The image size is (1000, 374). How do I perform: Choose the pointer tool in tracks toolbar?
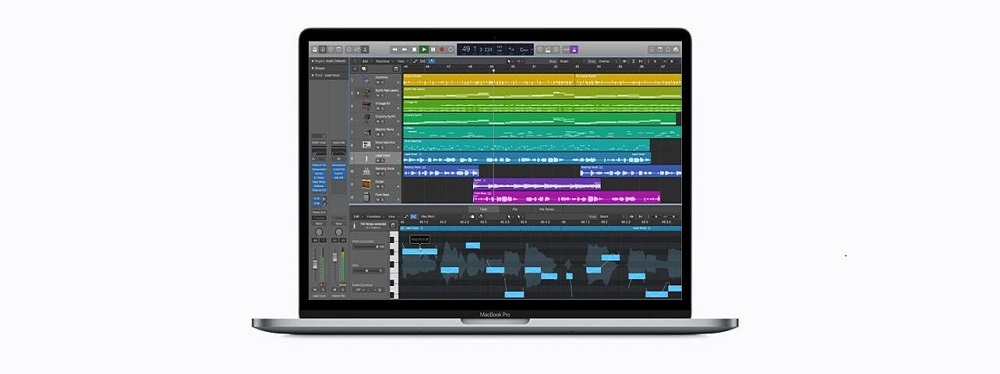click(x=510, y=61)
